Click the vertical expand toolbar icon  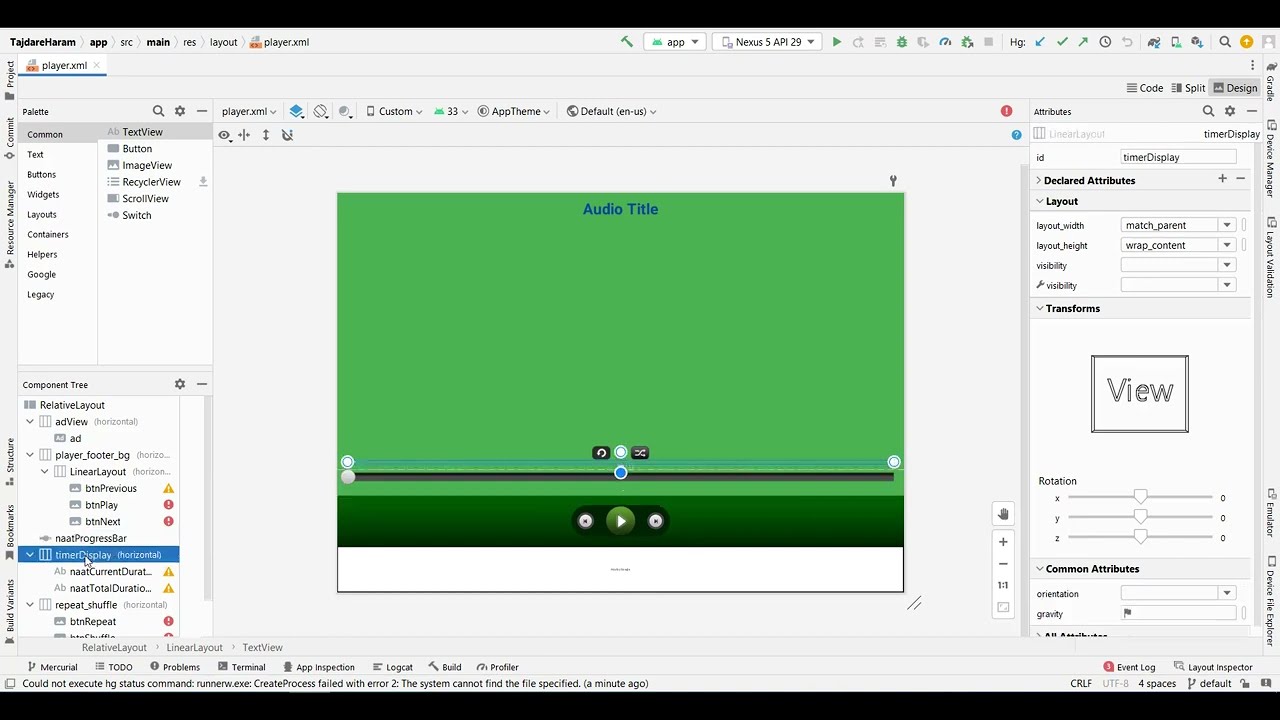tap(266, 135)
